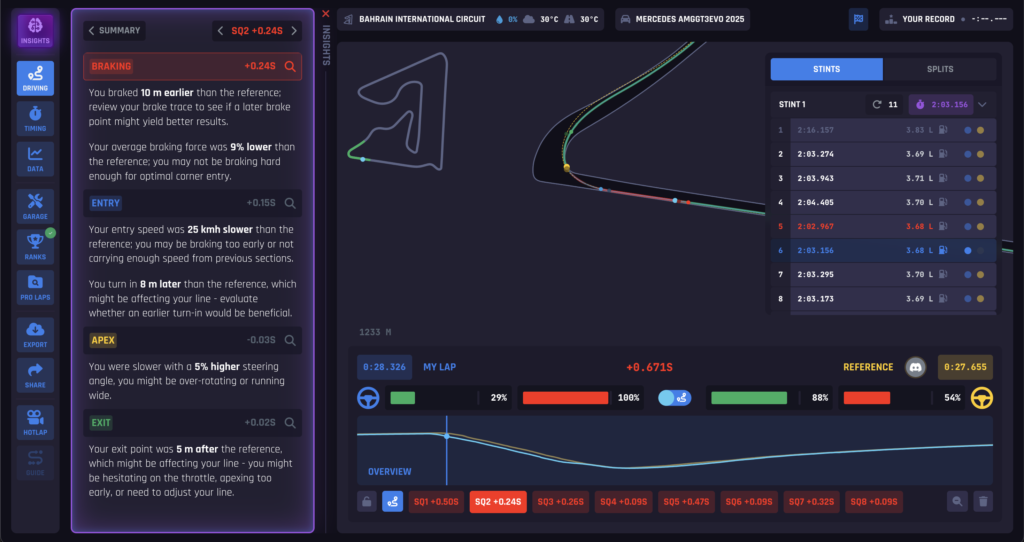Open the Ranks trophy section

coord(35,247)
